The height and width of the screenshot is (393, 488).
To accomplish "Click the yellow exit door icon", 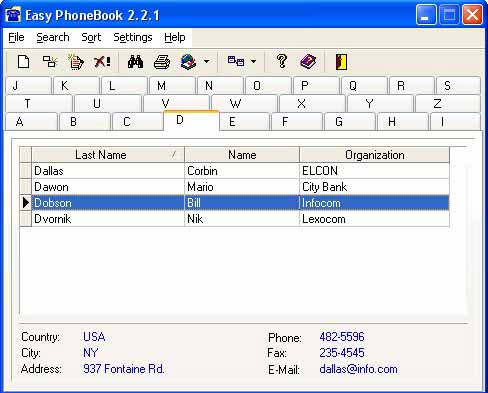I will (x=341, y=62).
